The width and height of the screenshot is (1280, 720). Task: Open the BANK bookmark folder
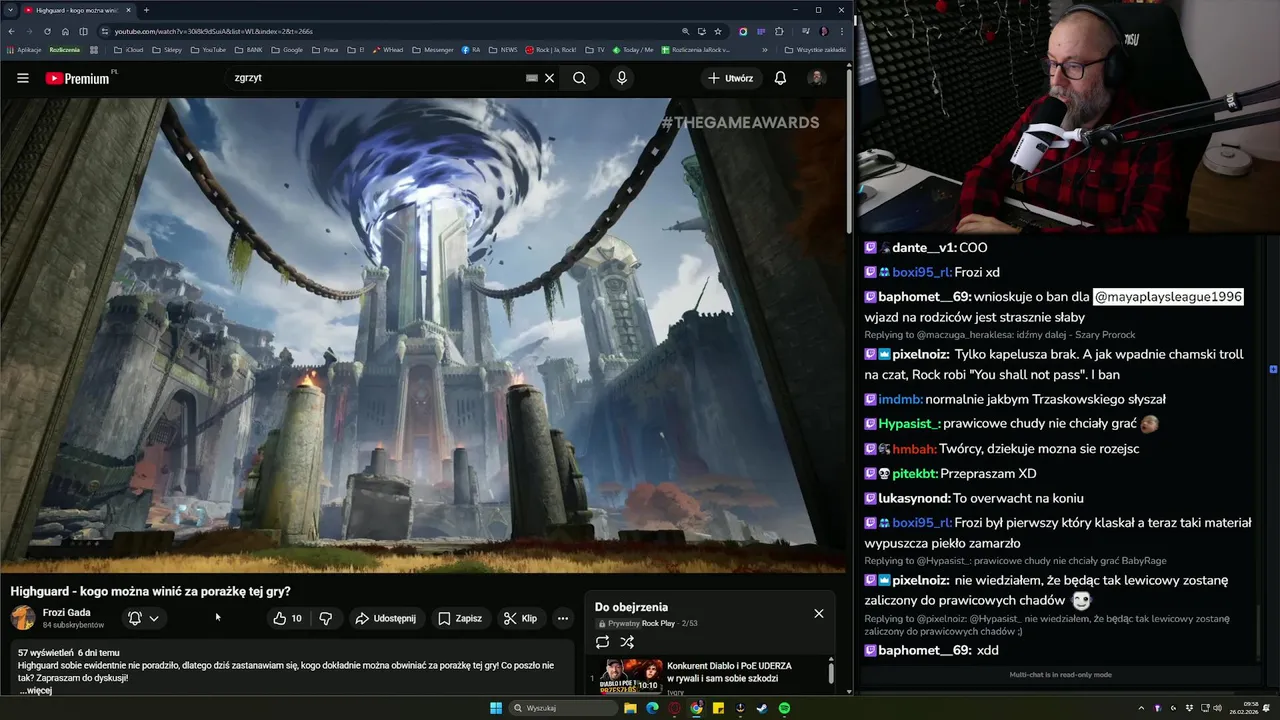coord(247,49)
